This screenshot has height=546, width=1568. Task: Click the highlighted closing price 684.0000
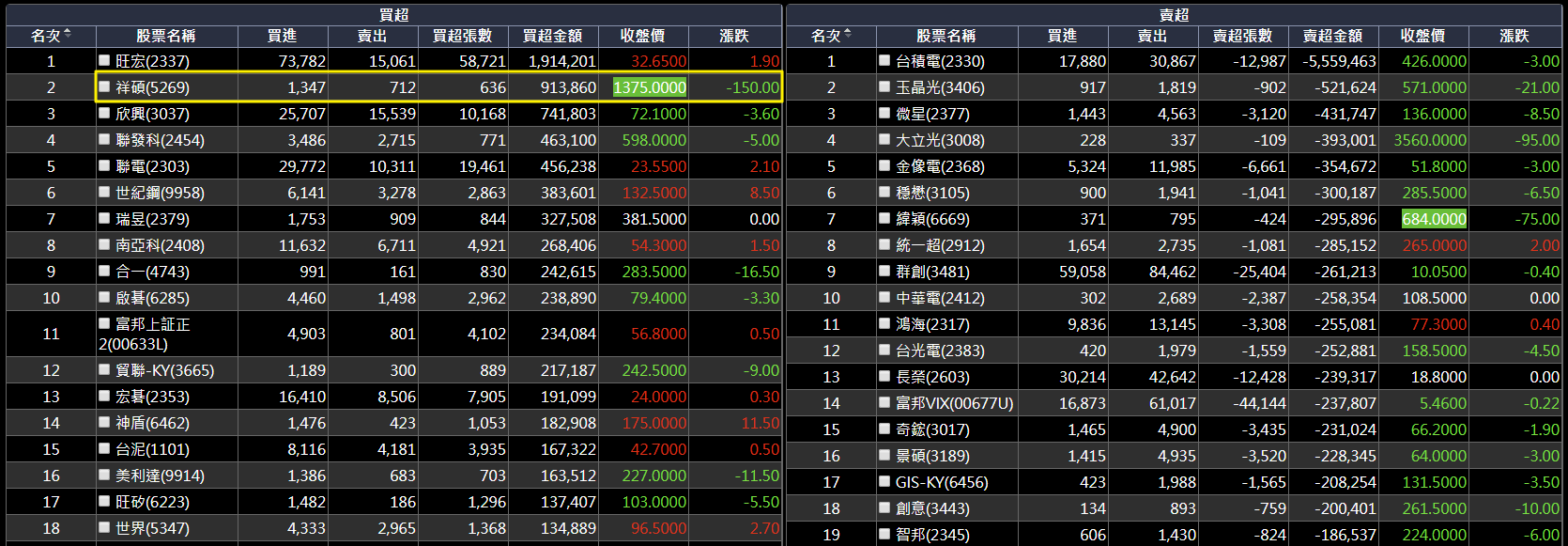click(x=1434, y=219)
